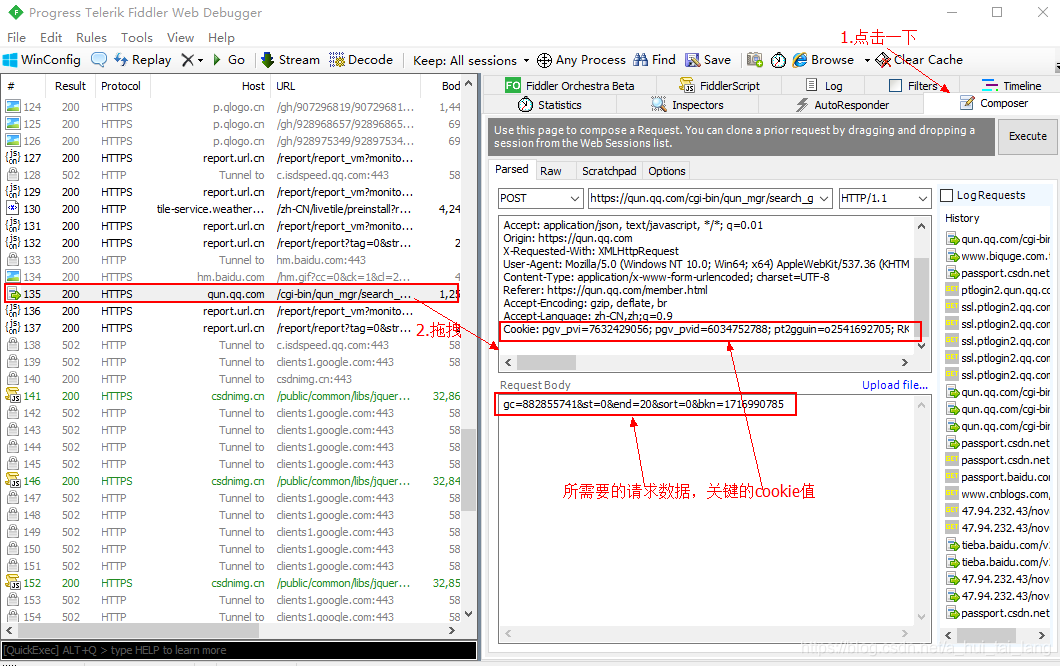
Task: Click www.cnblogs.com history entry
Action: [998, 494]
